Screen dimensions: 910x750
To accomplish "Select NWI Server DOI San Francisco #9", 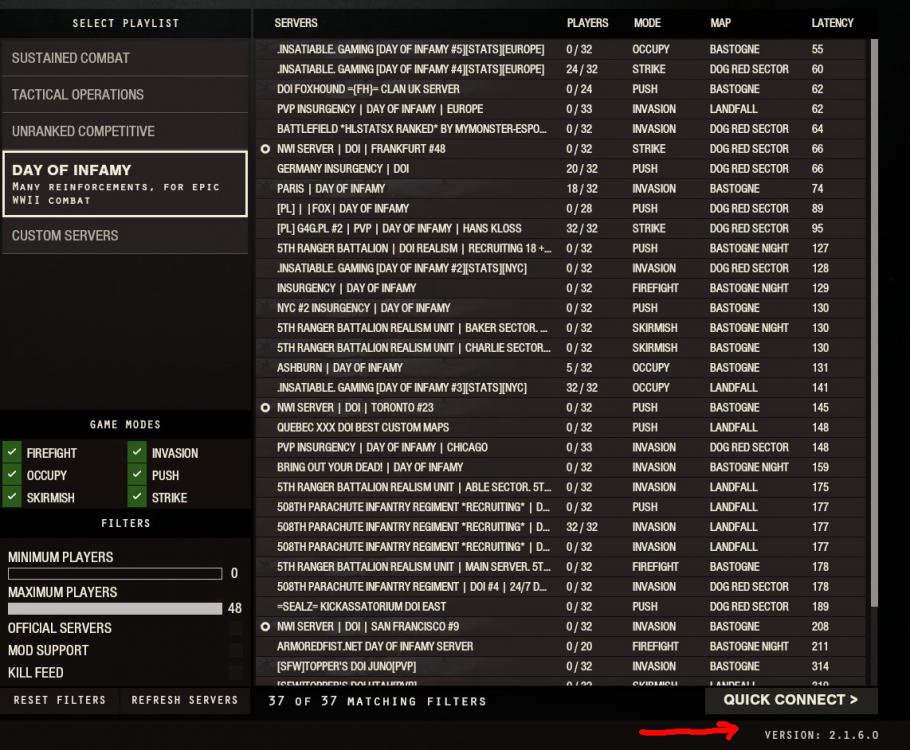I will [560, 627].
